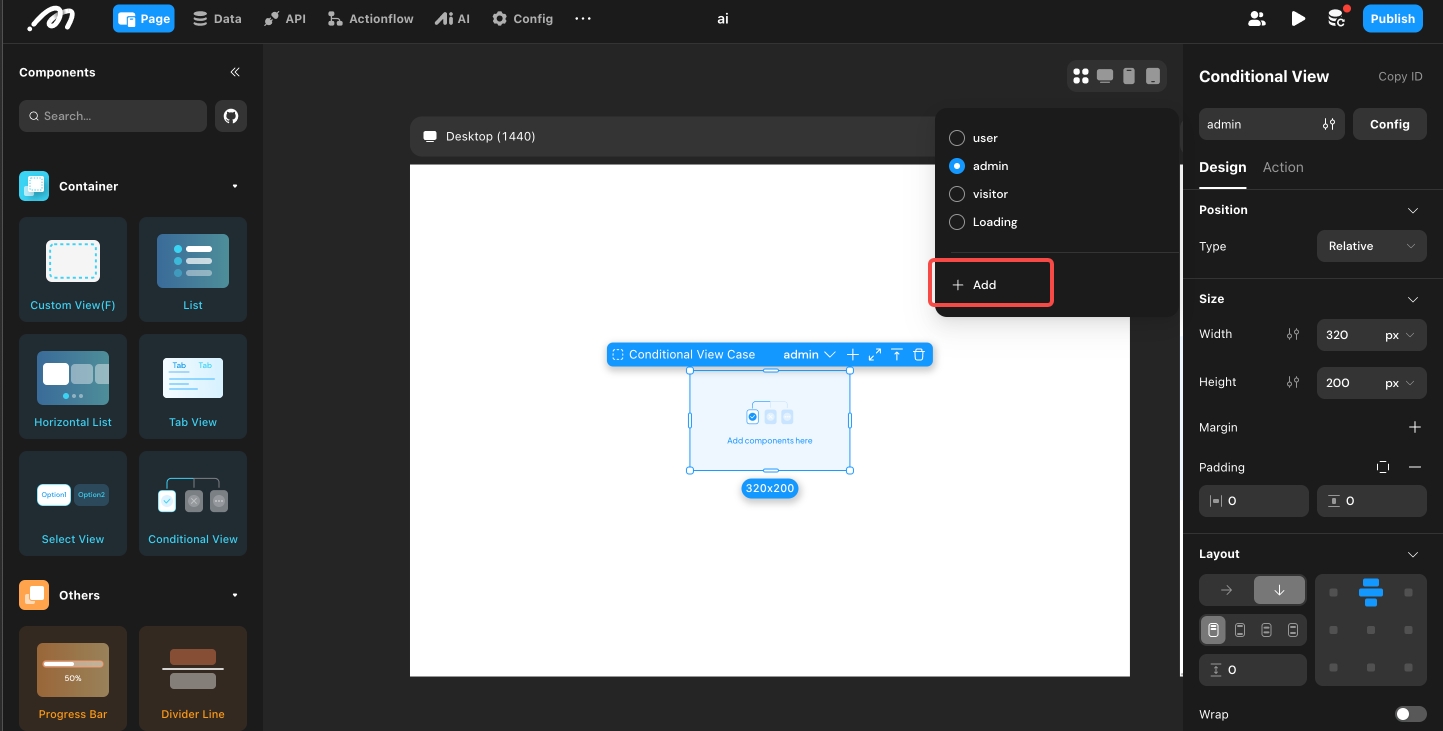Select the user radio option

(957, 138)
